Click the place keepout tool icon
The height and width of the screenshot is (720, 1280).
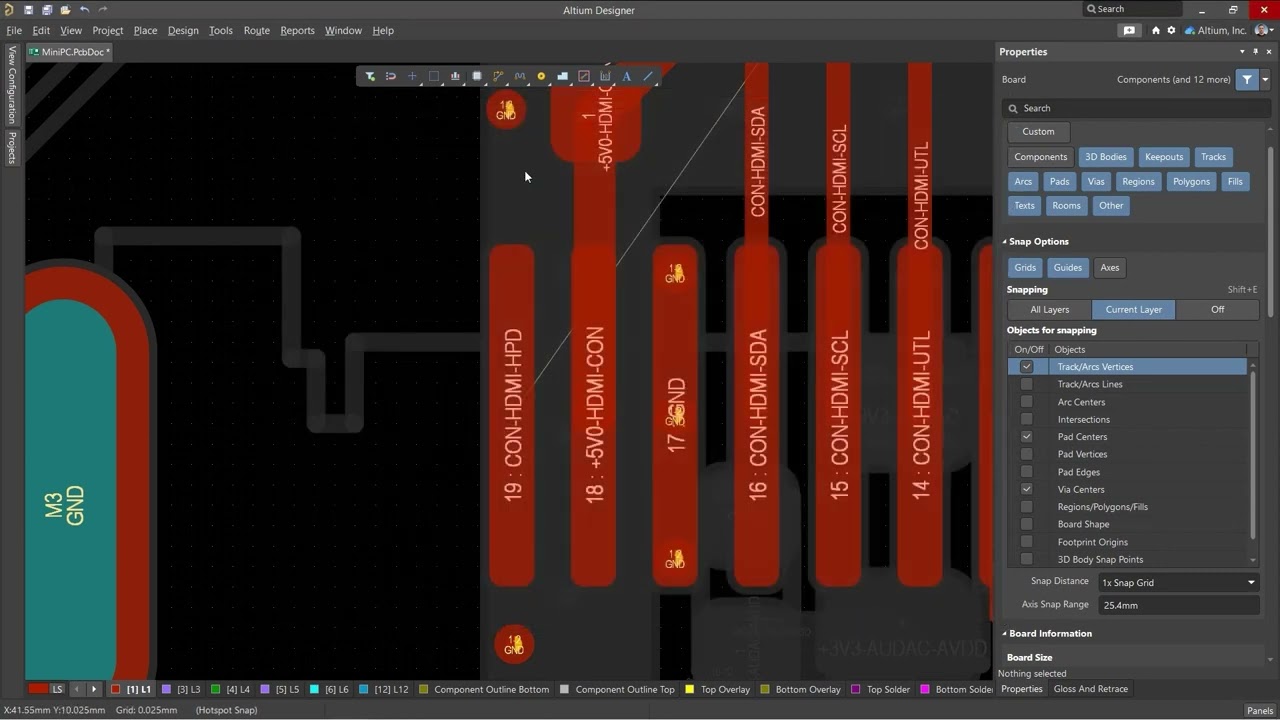pyautogui.click(x=584, y=76)
